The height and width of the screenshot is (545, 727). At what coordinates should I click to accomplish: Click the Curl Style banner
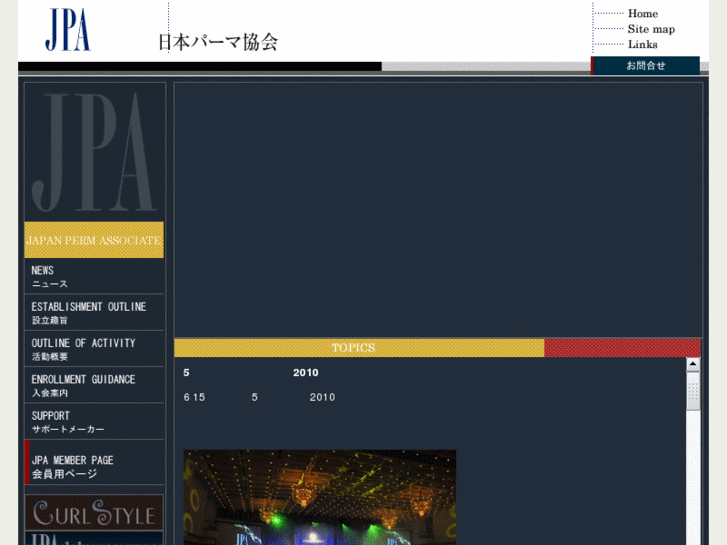94,513
